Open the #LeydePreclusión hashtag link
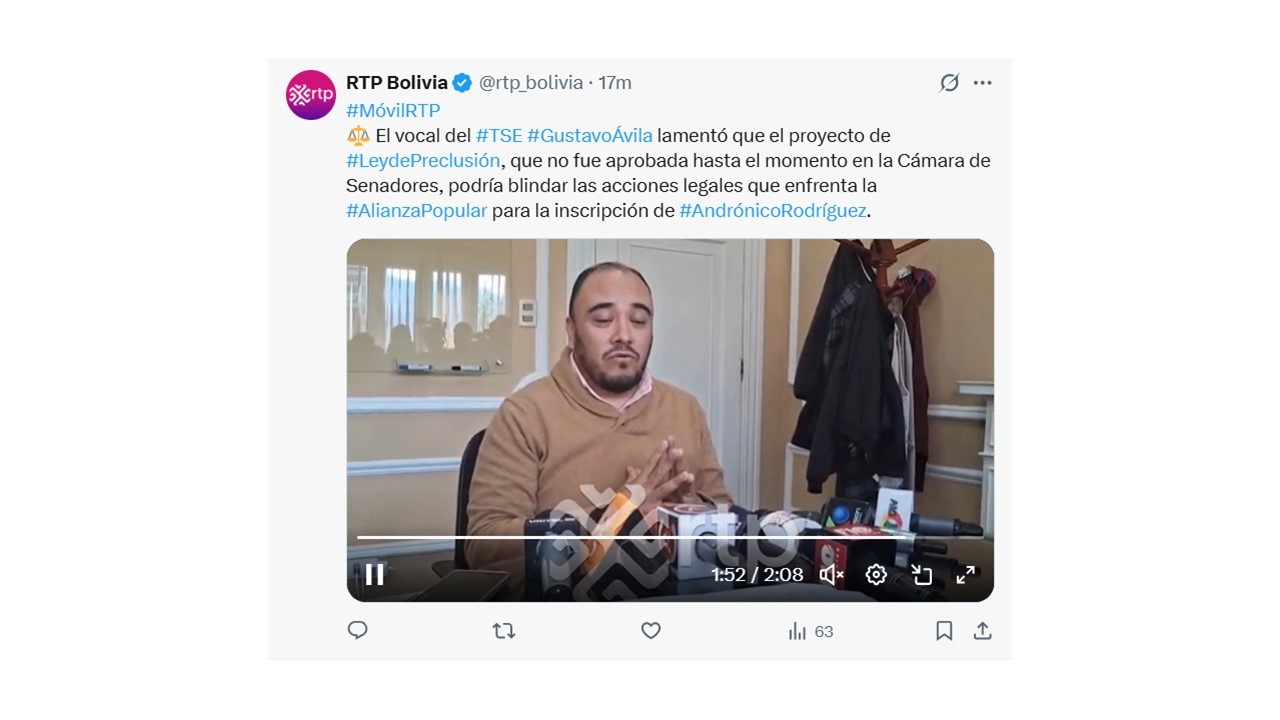 pos(423,160)
